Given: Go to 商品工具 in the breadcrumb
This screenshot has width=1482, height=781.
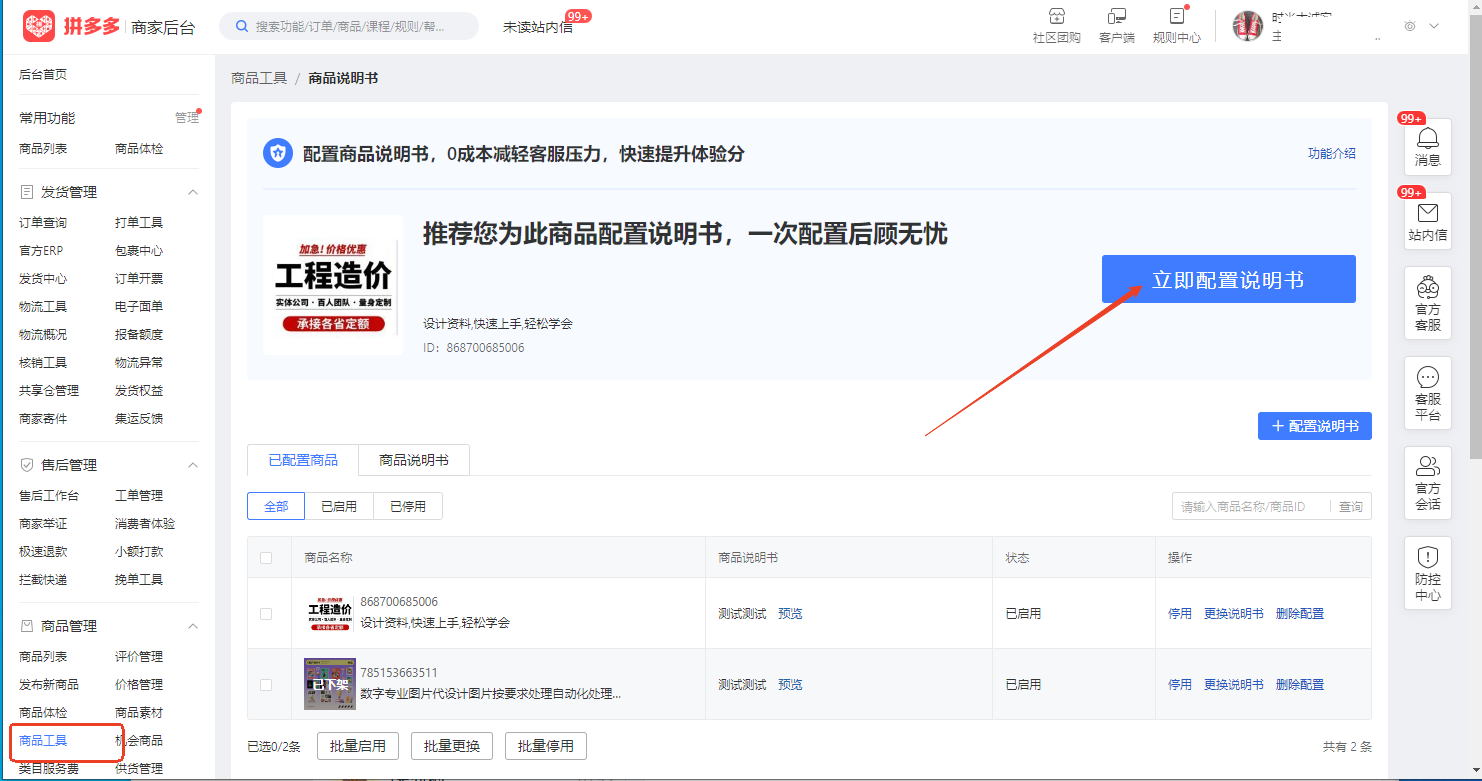Looking at the screenshot, I should point(259,78).
